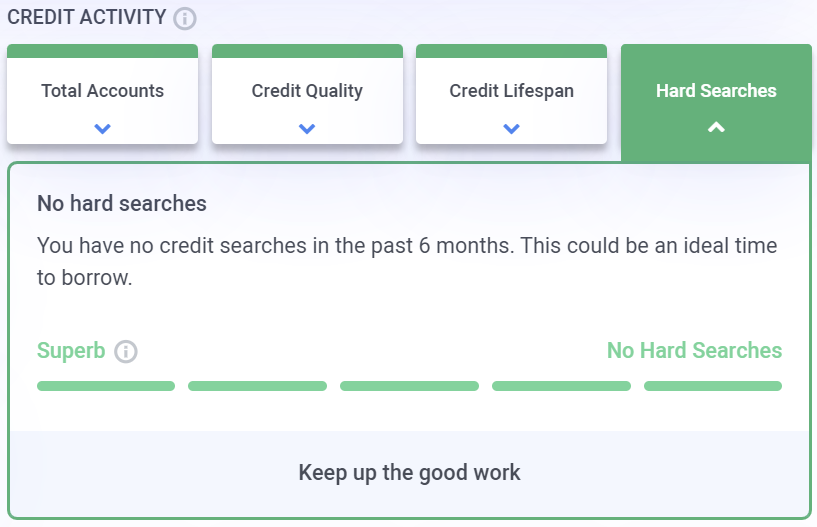Viewport: 817px width, 527px height.
Task: Click the green Superb rating label
Action: [71, 351]
